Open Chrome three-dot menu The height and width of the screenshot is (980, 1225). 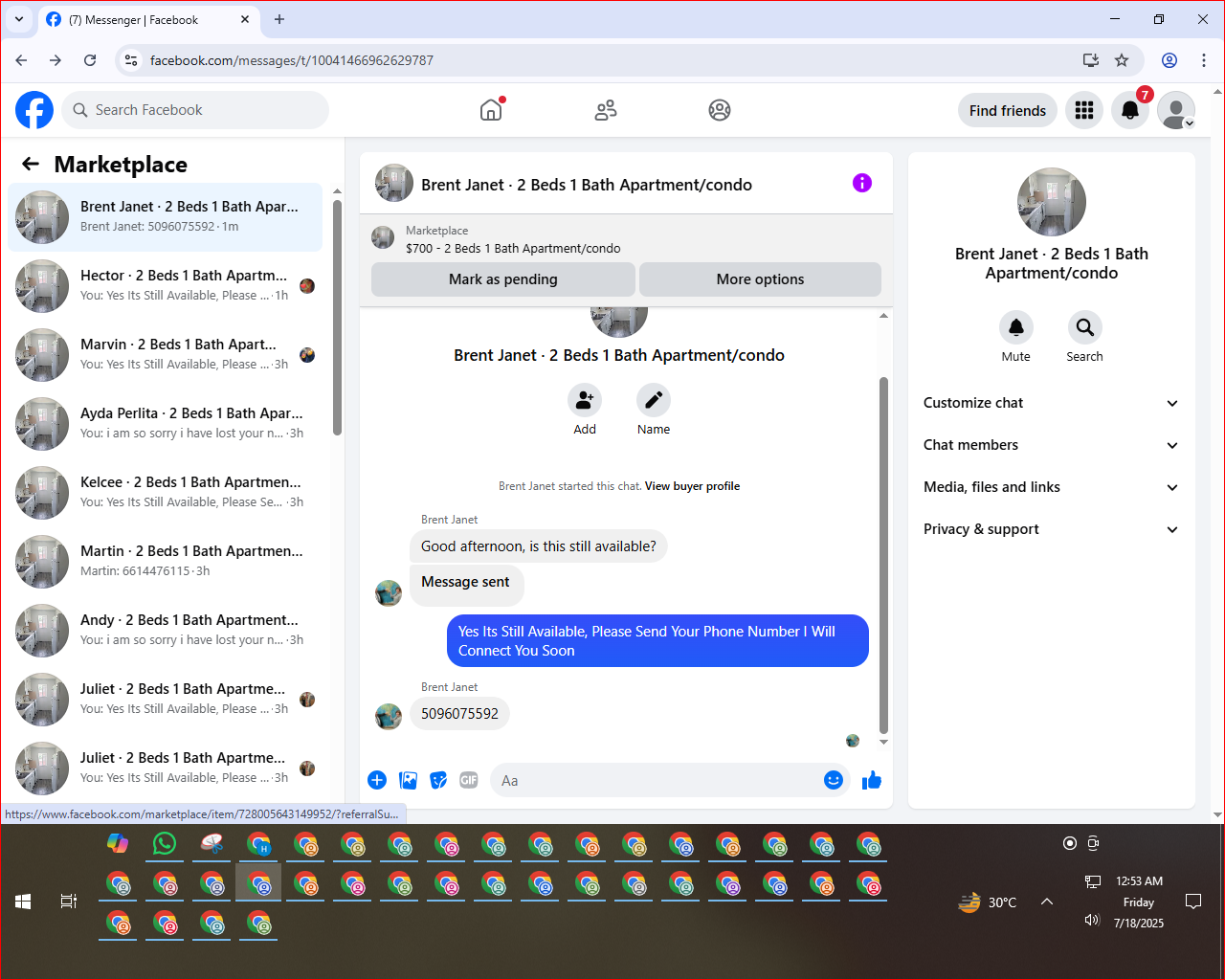1204,60
